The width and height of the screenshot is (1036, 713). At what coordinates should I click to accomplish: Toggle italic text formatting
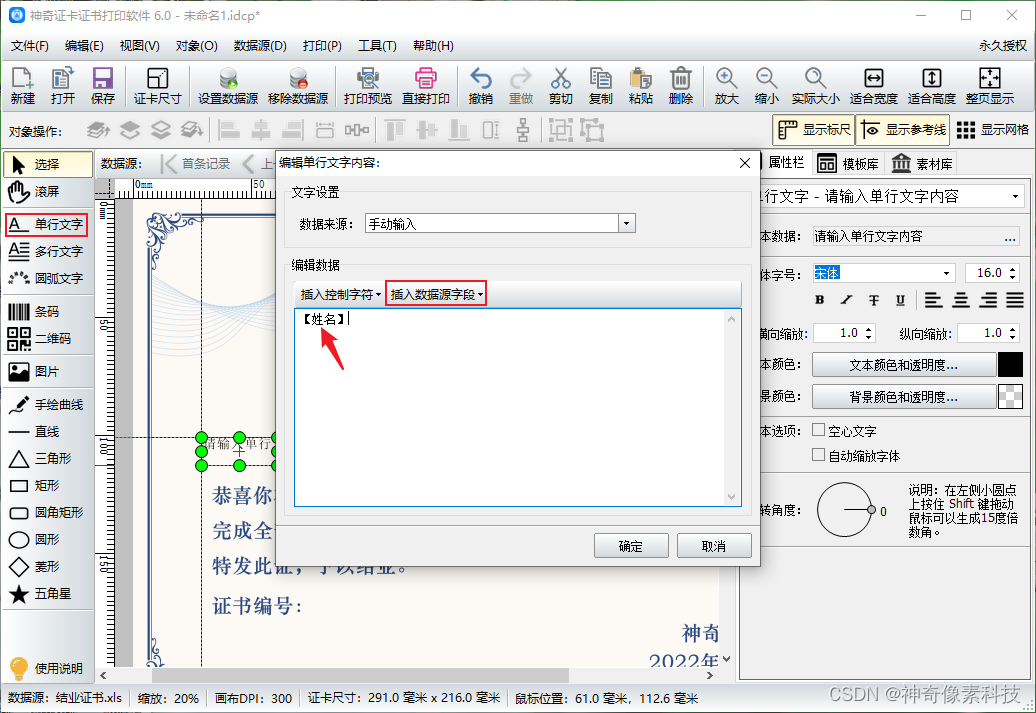tap(846, 300)
